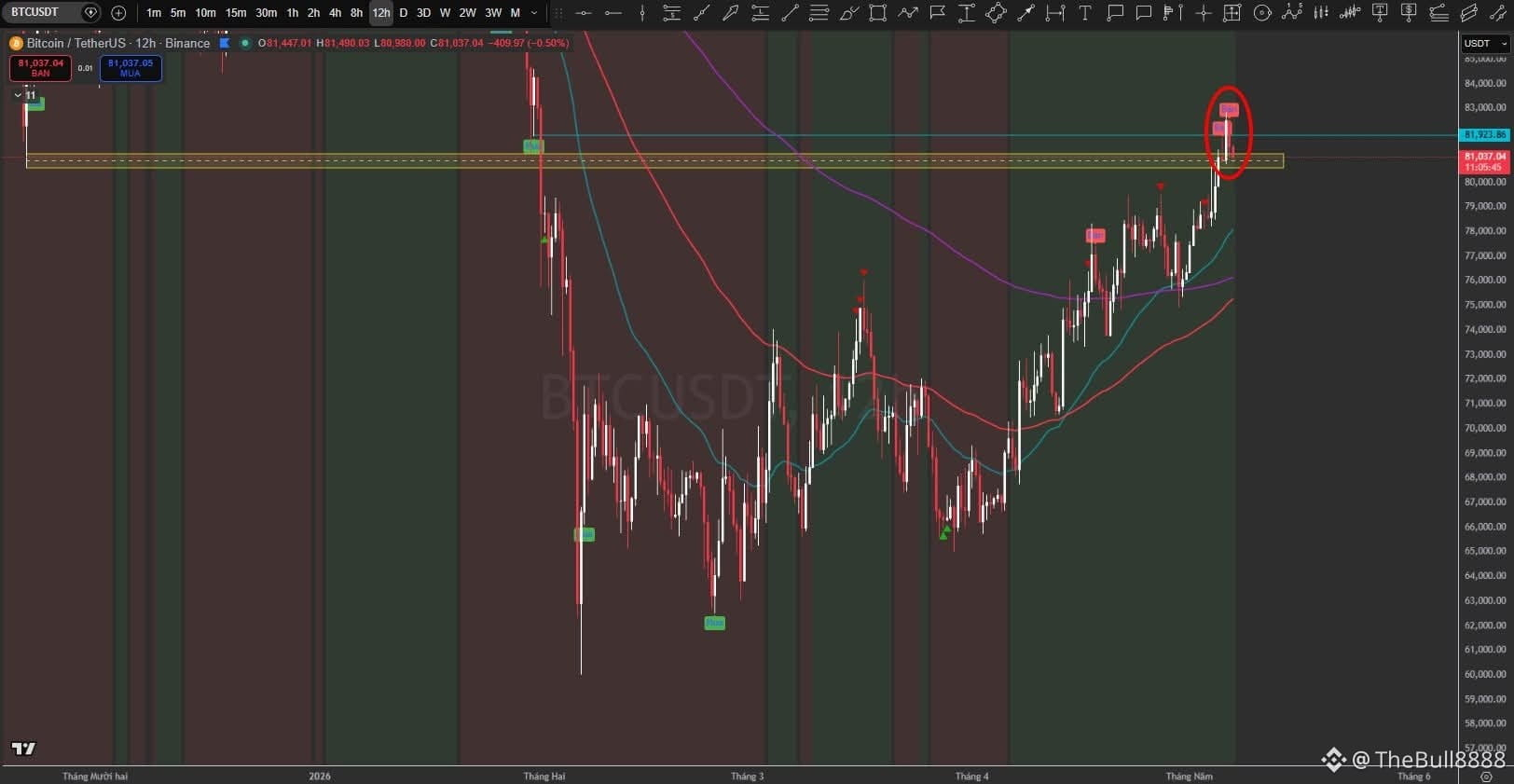The height and width of the screenshot is (784, 1514).
Task: Choose the W weekly timeframe
Action: 445,13
